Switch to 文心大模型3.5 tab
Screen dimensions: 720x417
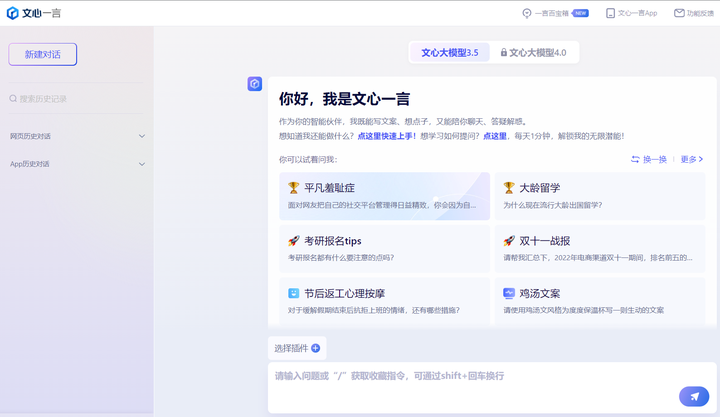pyautogui.click(x=450, y=52)
